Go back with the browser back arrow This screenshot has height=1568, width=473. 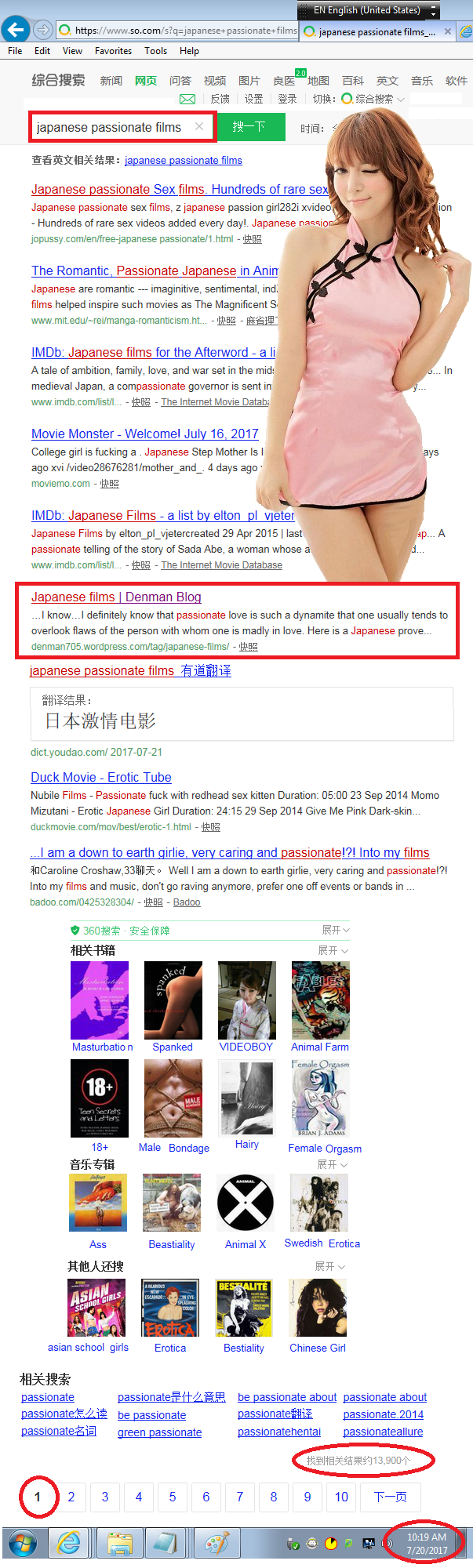(15, 31)
